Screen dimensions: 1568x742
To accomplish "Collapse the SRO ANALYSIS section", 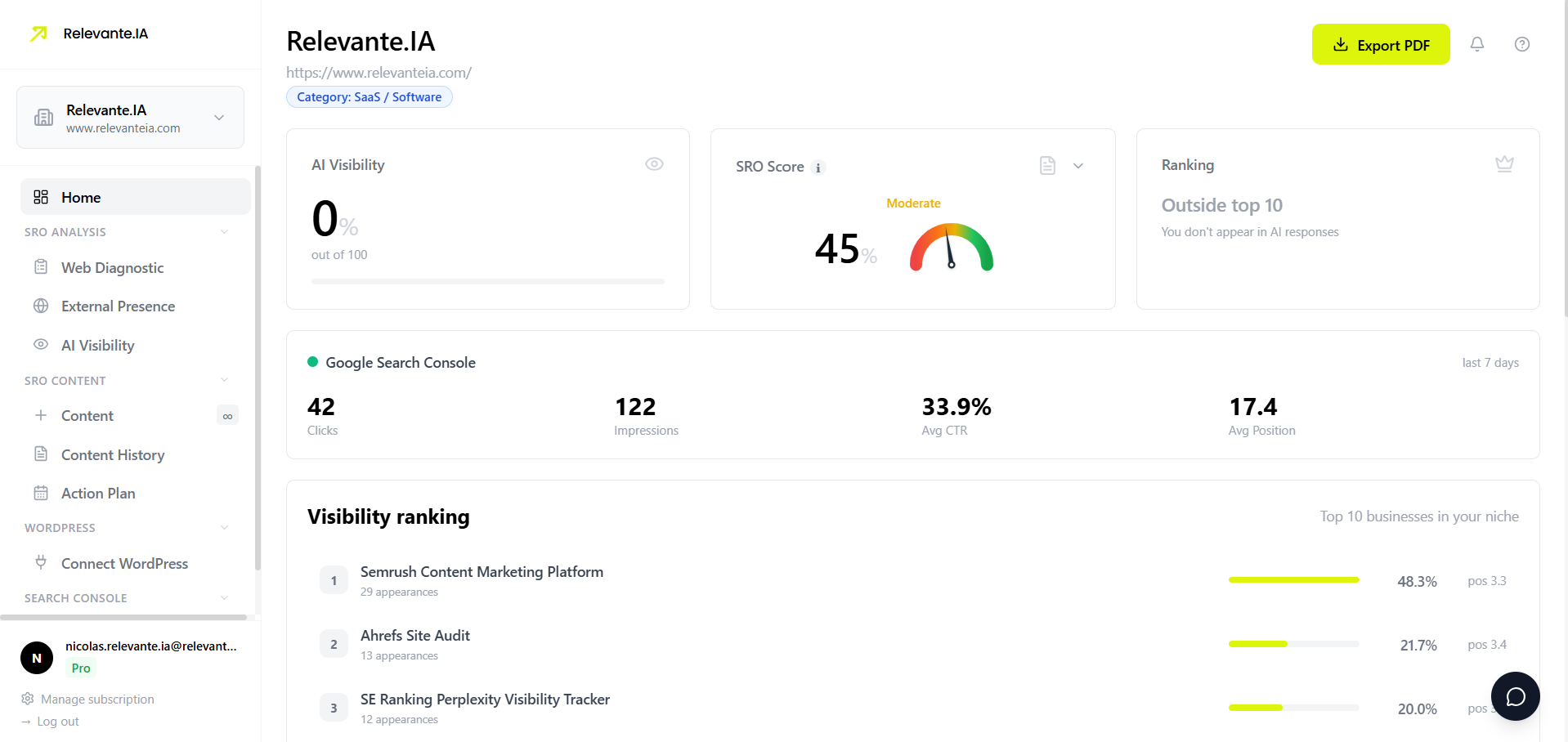I will click(x=224, y=232).
